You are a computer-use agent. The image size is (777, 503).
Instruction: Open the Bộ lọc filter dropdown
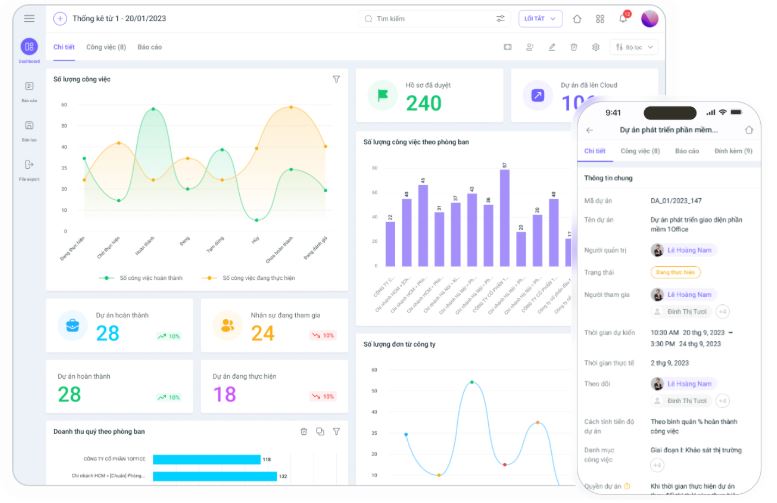tap(634, 47)
